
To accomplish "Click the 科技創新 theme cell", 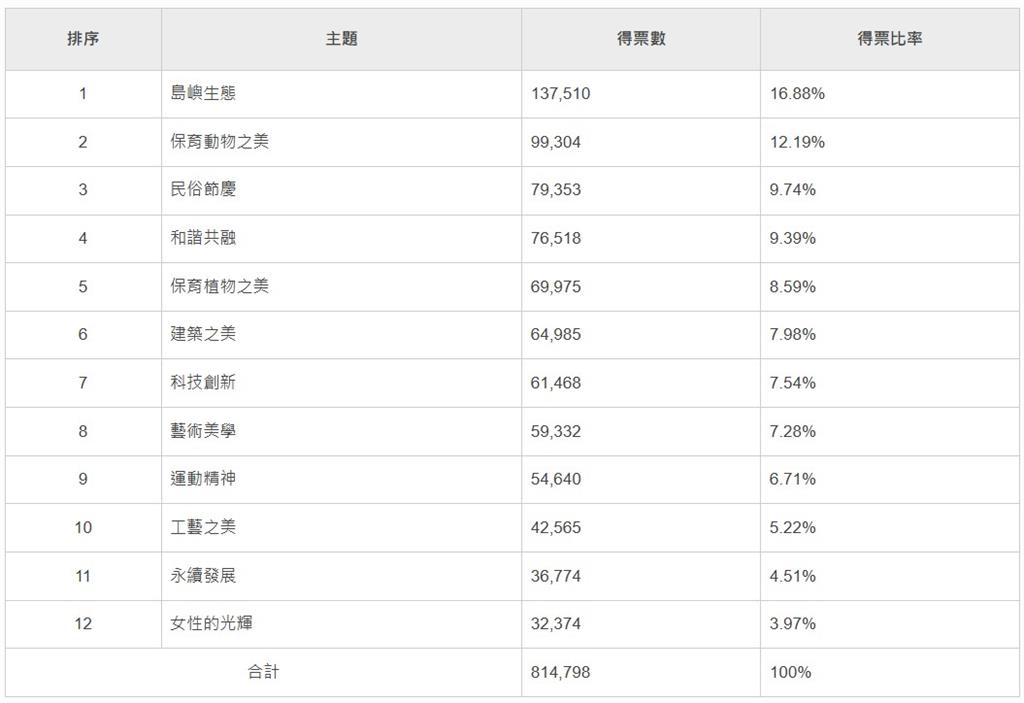I will (203, 383).
